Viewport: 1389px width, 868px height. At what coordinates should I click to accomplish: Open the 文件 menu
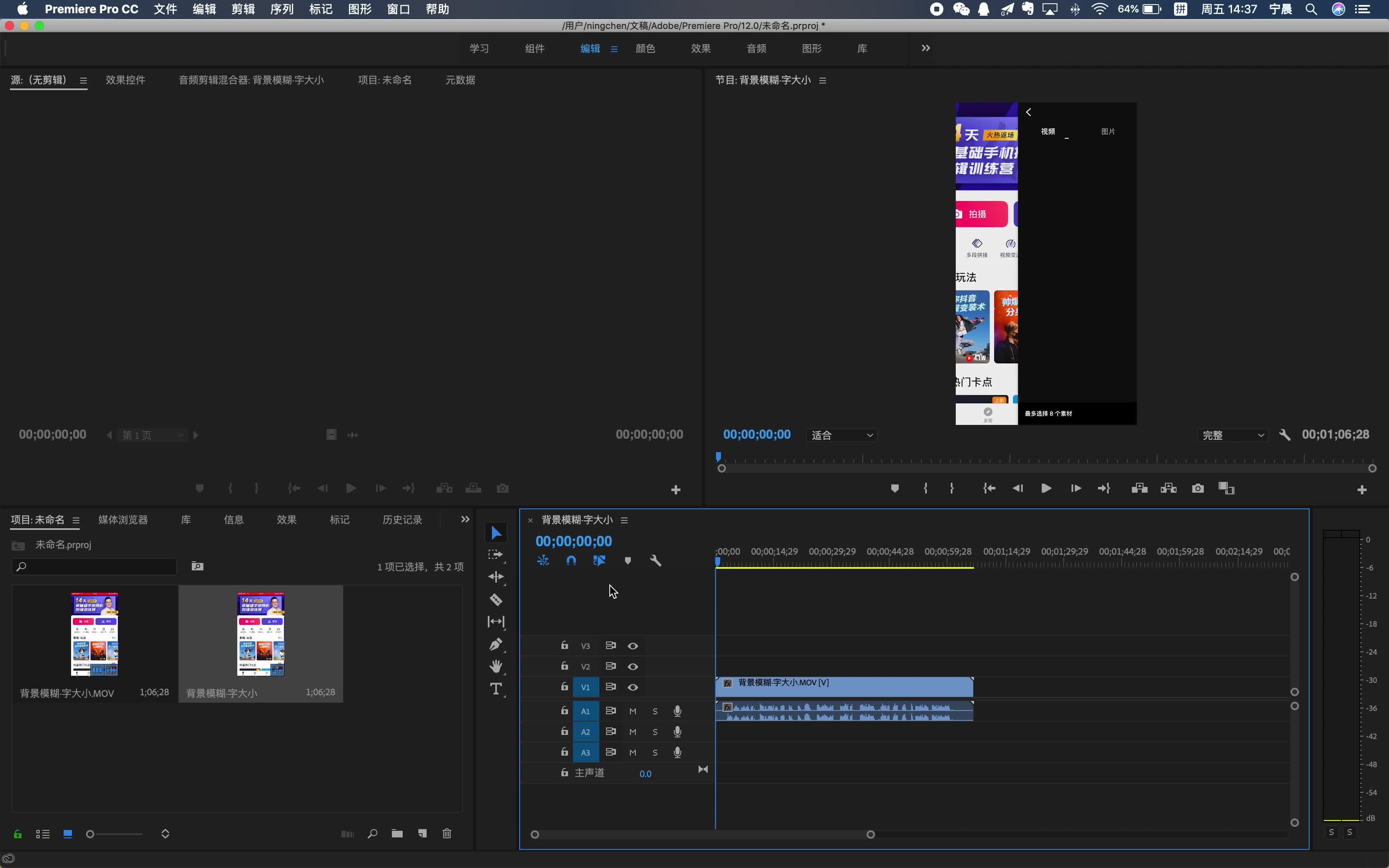[x=165, y=9]
